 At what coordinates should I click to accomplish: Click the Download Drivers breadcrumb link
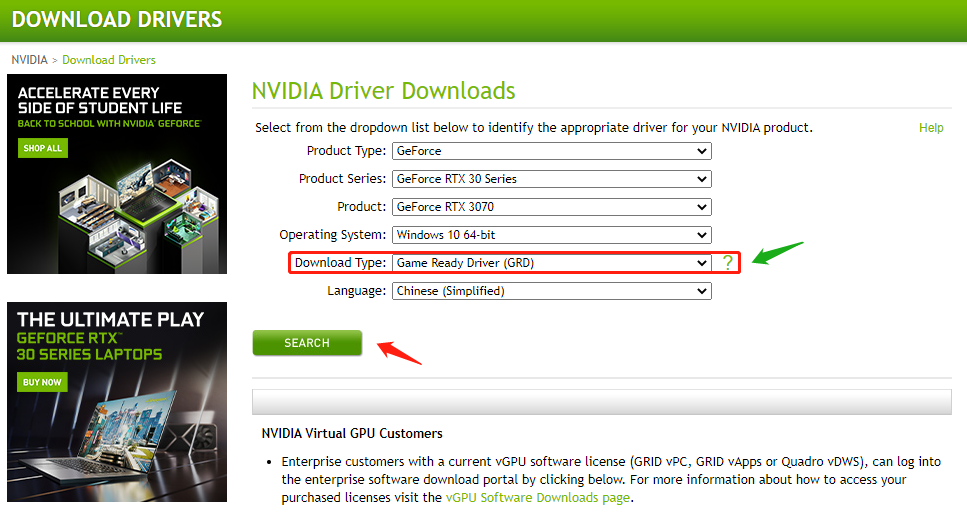[x=109, y=60]
